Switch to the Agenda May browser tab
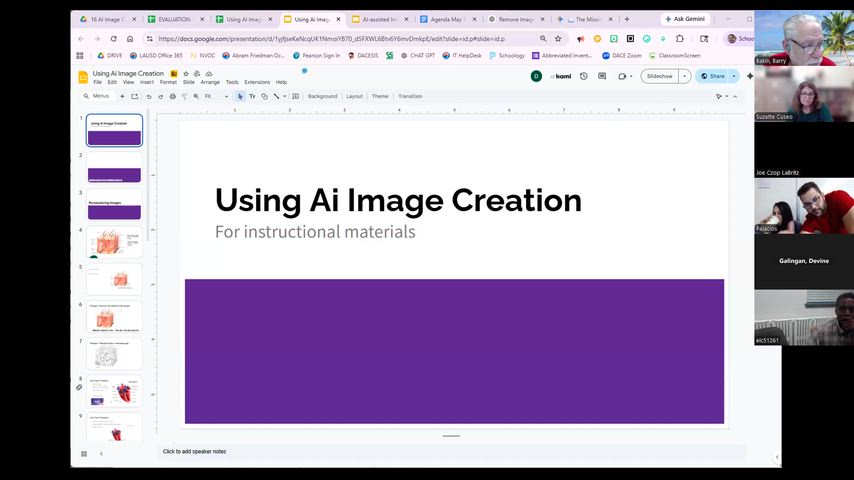This screenshot has width=854, height=480. click(446, 19)
